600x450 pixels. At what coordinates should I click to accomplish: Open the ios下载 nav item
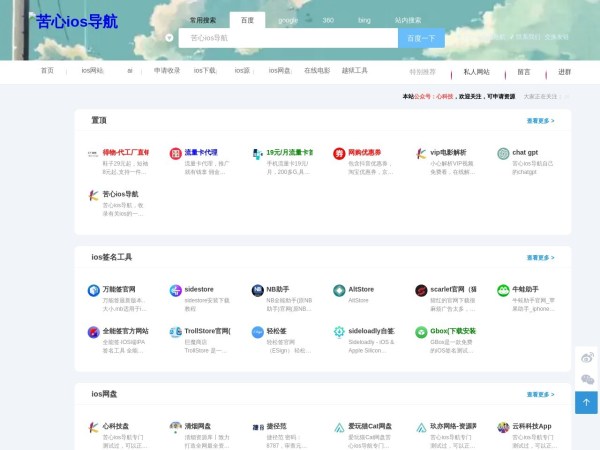click(205, 71)
